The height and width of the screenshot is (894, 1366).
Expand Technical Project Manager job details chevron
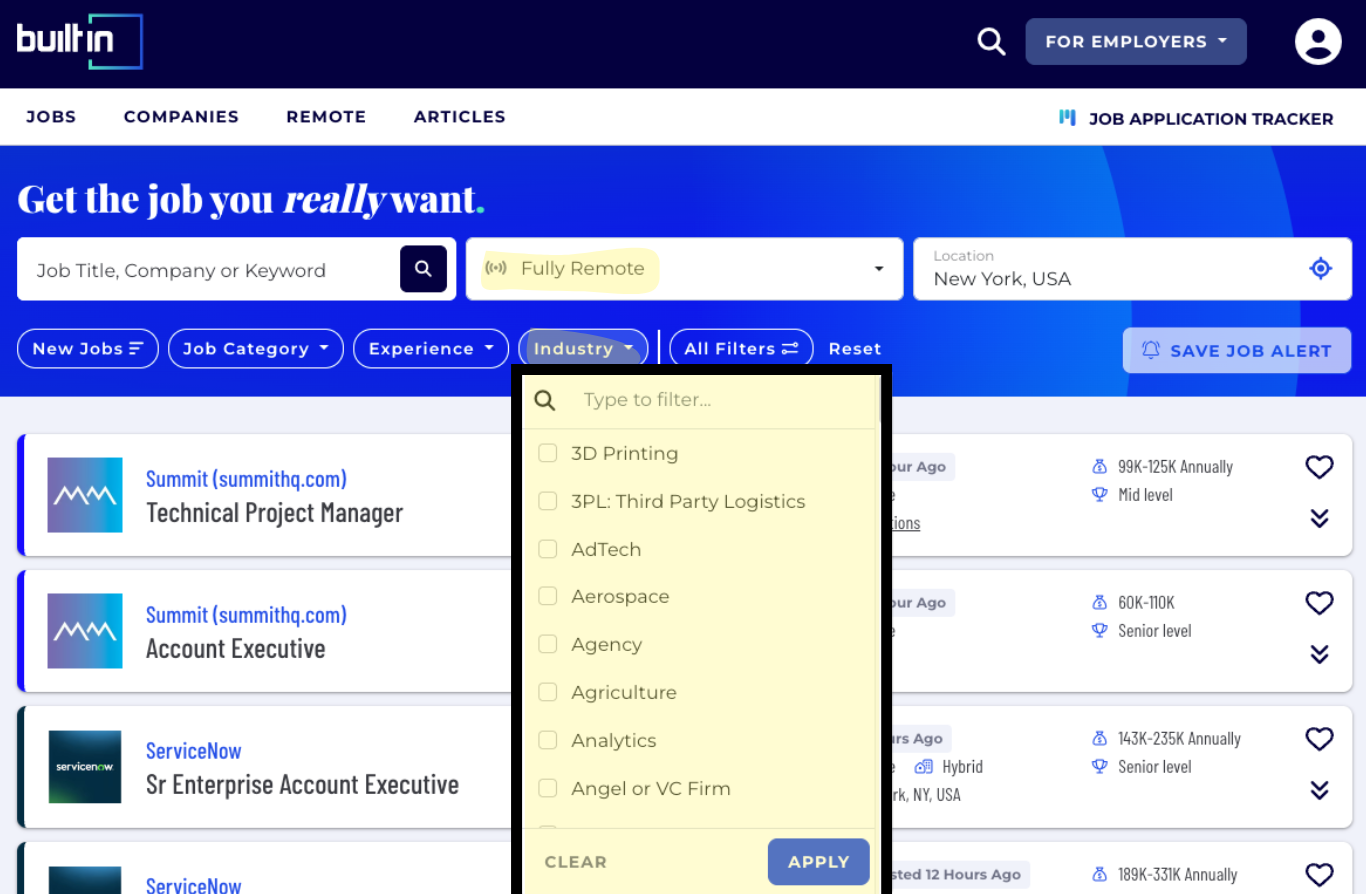pos(1319,518)
